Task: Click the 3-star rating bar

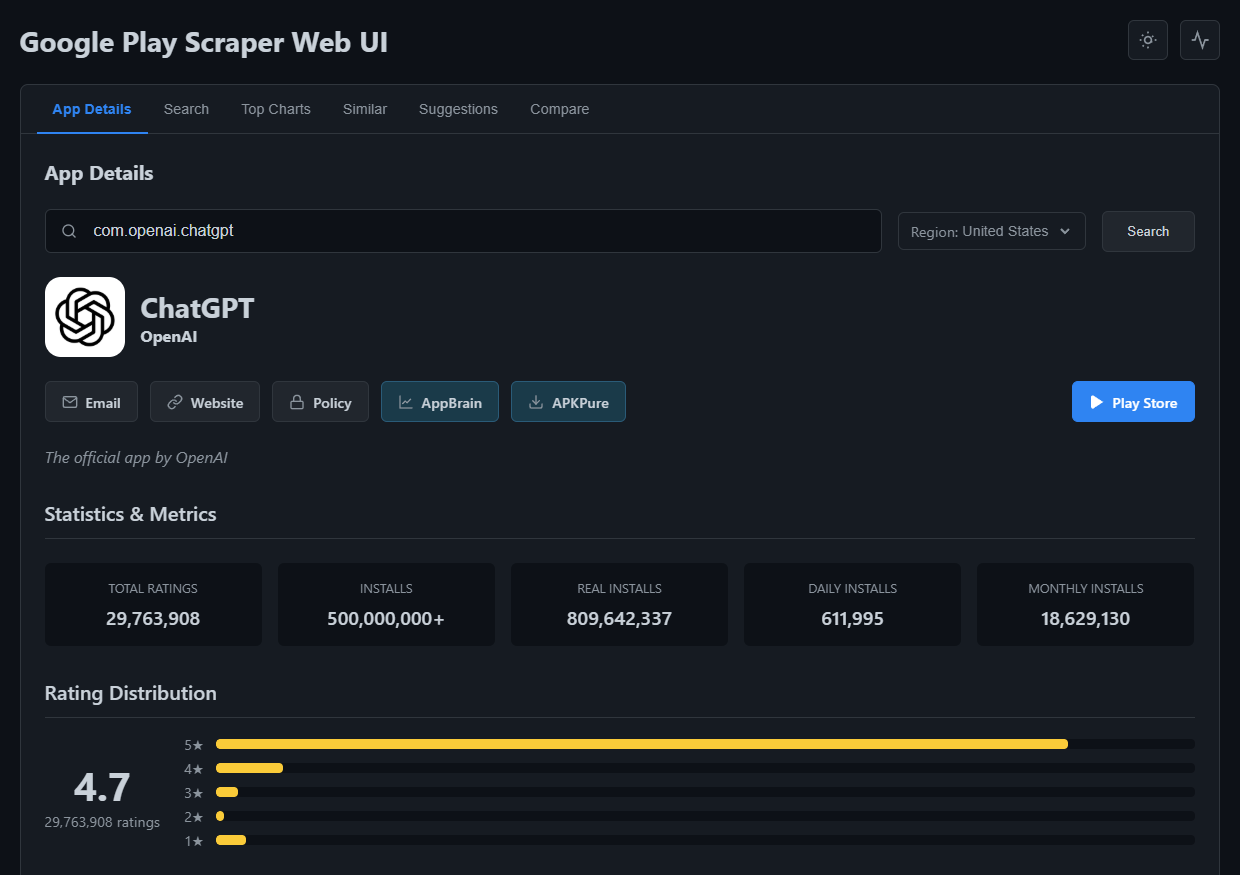Action: point(705,792)
